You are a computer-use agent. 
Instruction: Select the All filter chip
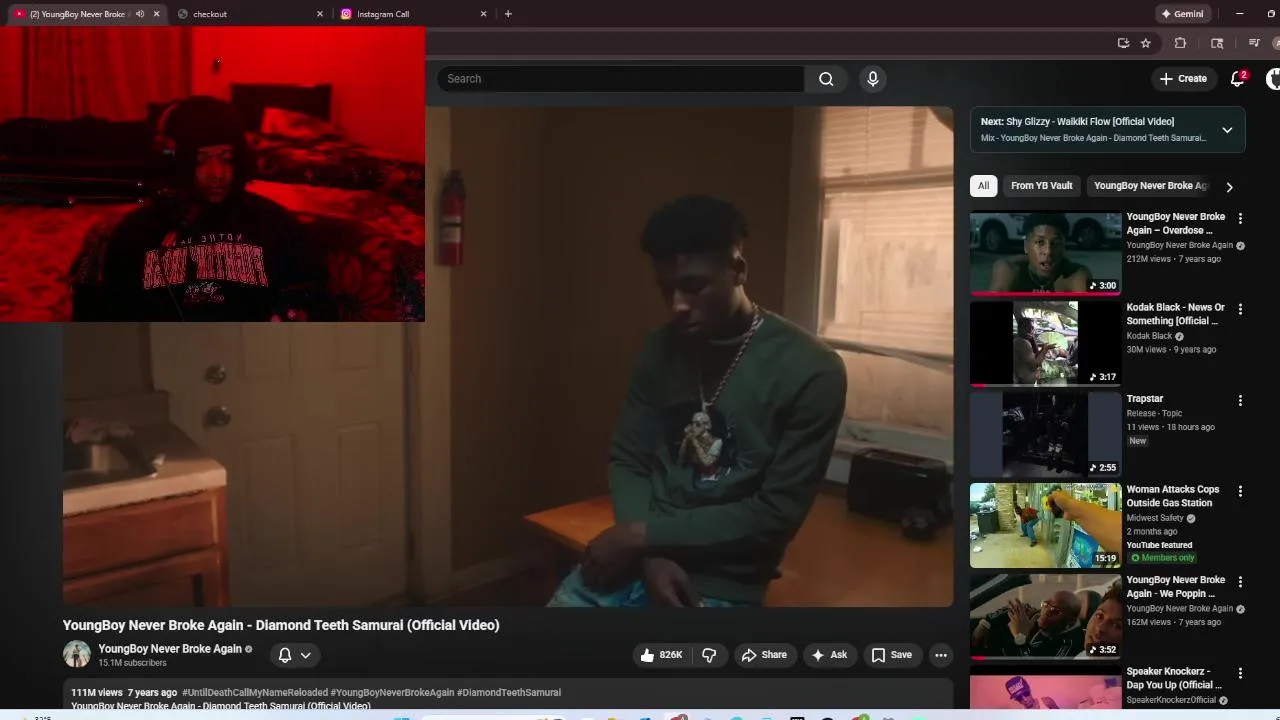983,186
